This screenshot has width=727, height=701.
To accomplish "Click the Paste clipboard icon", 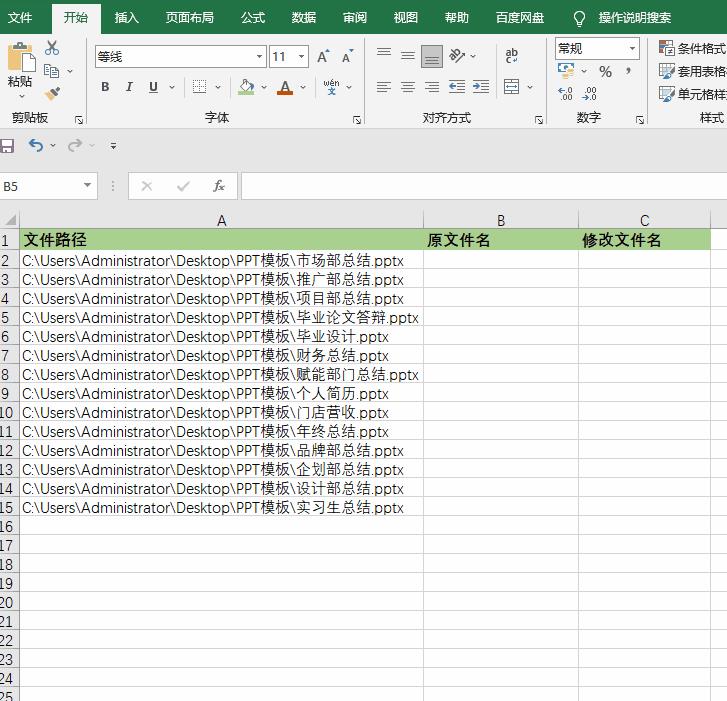I will click(x=20, y=60).
